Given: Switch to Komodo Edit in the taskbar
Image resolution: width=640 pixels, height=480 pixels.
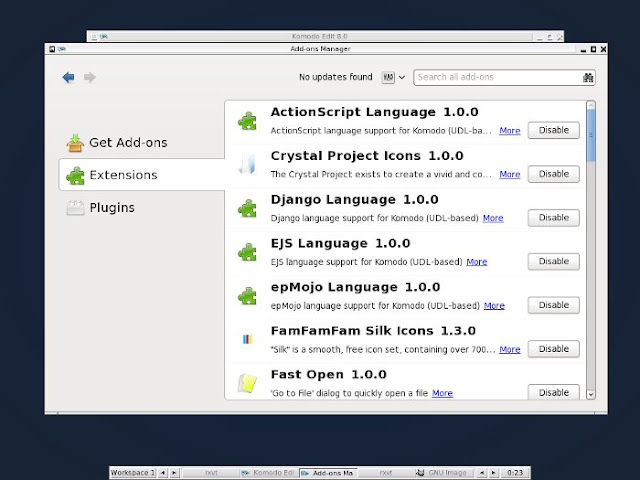Looking at the screenshot, I should click(268, 473).
